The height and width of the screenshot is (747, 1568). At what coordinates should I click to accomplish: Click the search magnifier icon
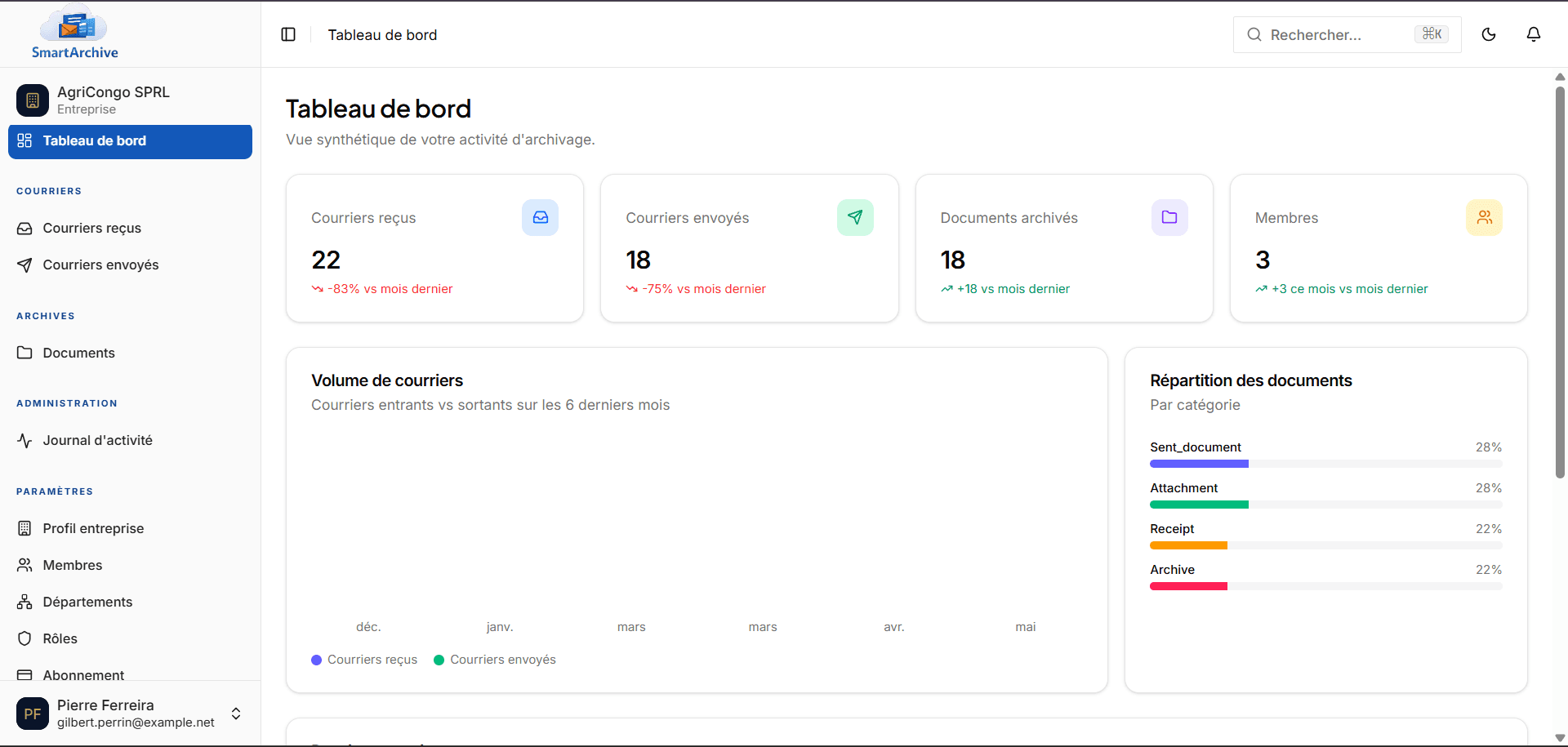[1254, 34]
